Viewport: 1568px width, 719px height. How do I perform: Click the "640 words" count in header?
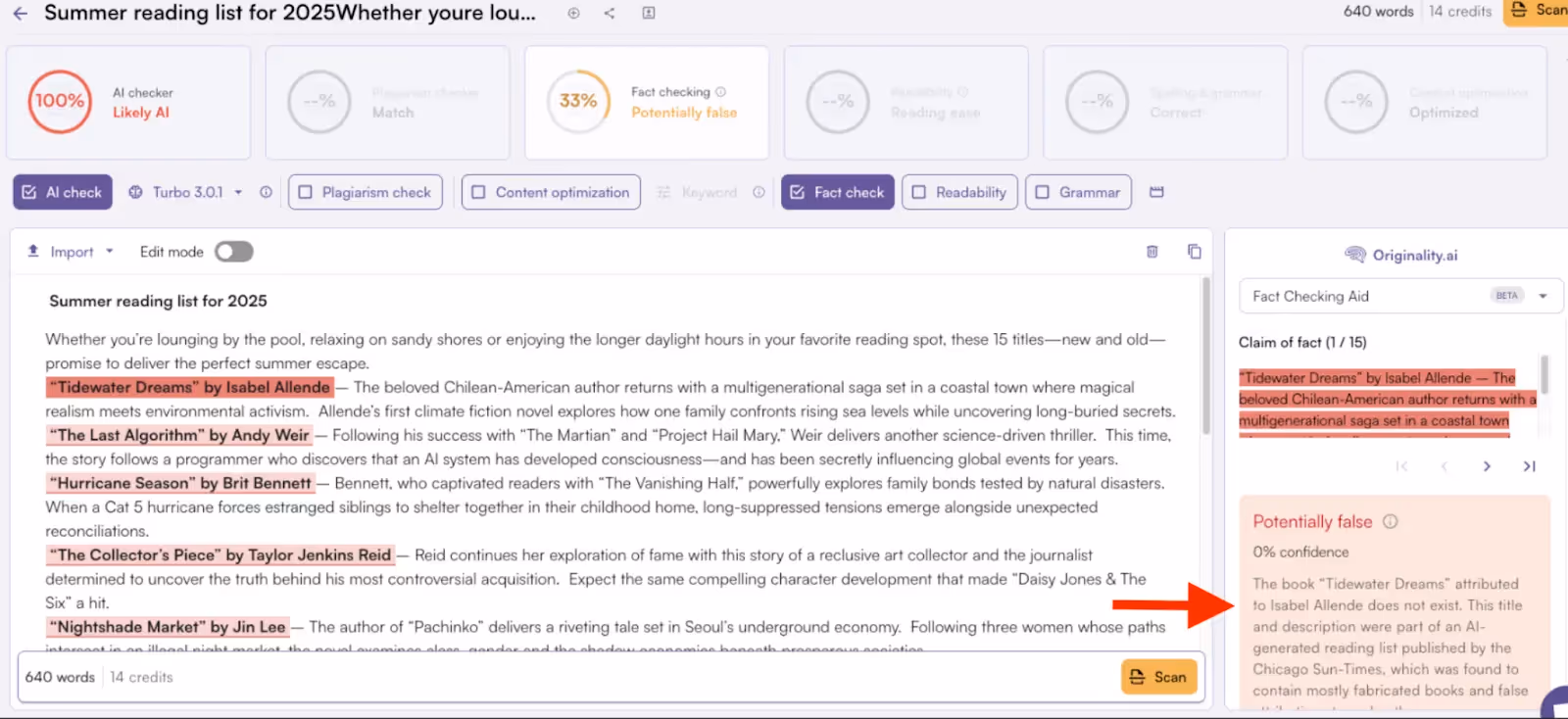click(x=1378, y=12)
